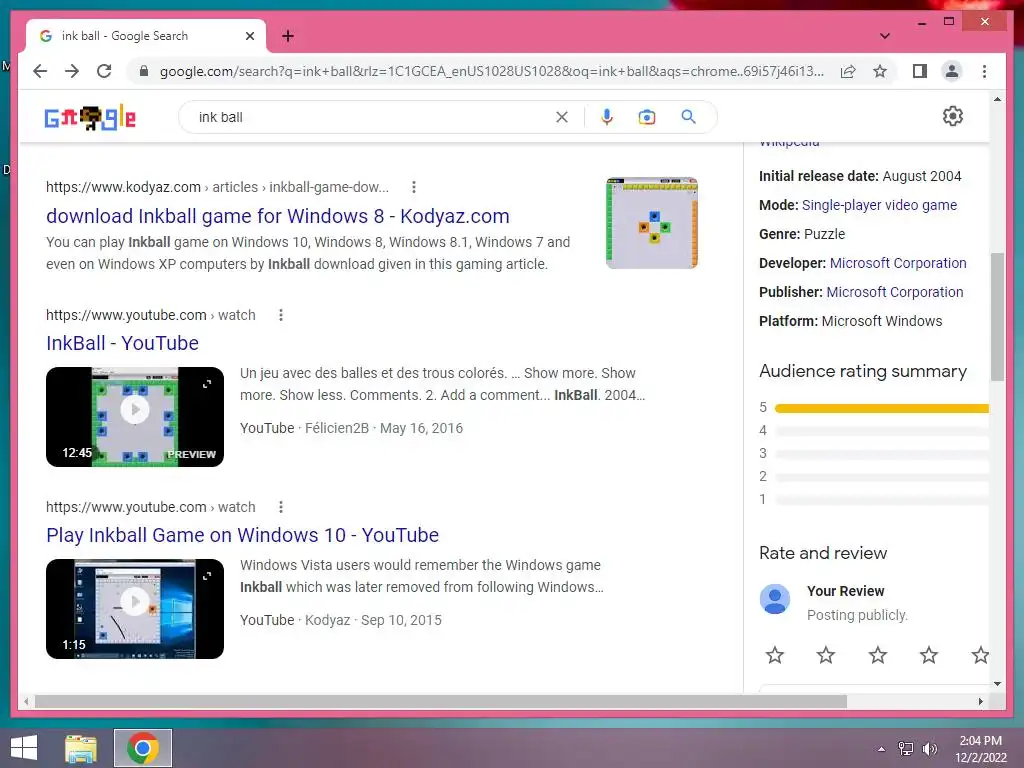The height and width of the screenshot is (768, 1024).
Task: Open the options menu for the Play Inkball Game result
Action: tap(281, 507)
